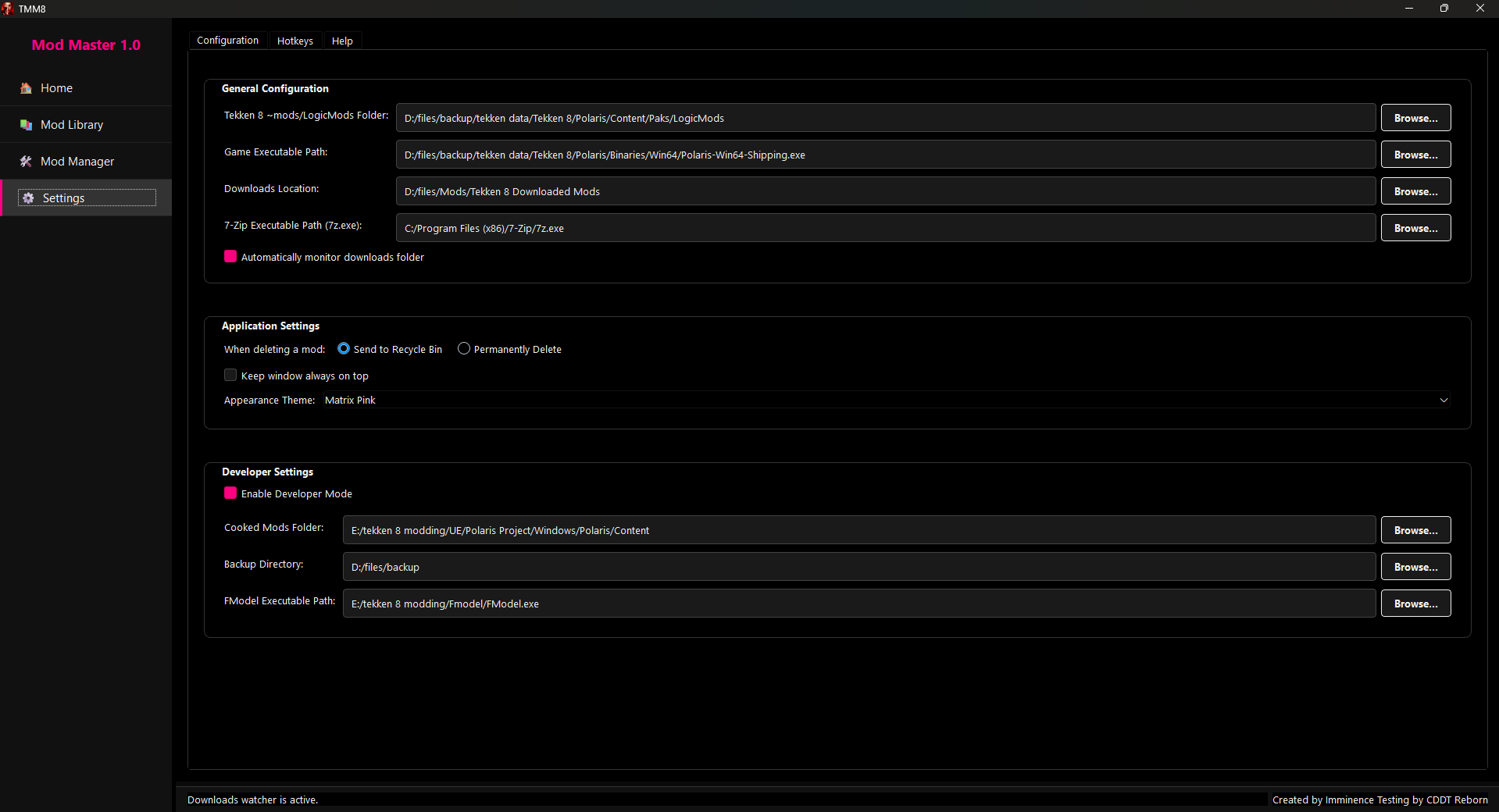This screenshot has width=1499, height=812.
Task: Click the TMM8 app icon in title bar
Action: tap(8, 9)
